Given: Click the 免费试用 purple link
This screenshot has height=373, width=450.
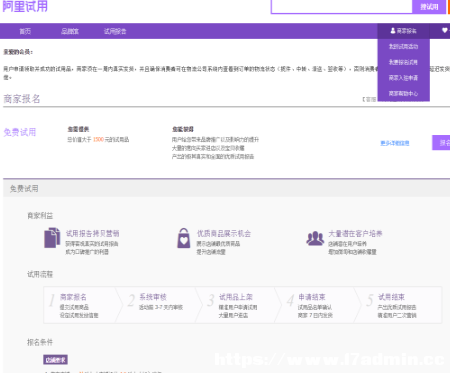Looking at the screenshot, I should (20, 132).
